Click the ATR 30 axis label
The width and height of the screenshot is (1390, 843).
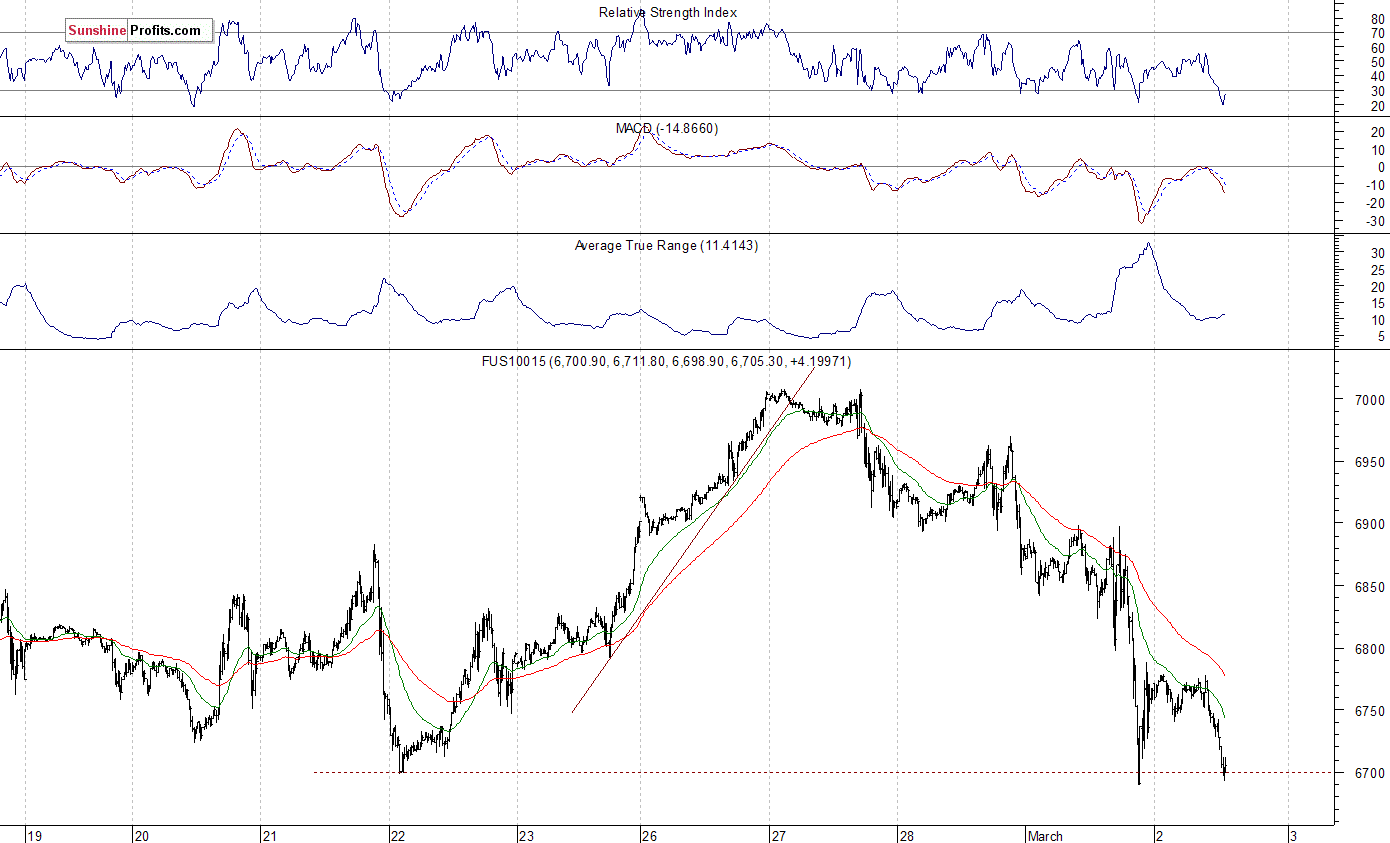point(1377,253)
